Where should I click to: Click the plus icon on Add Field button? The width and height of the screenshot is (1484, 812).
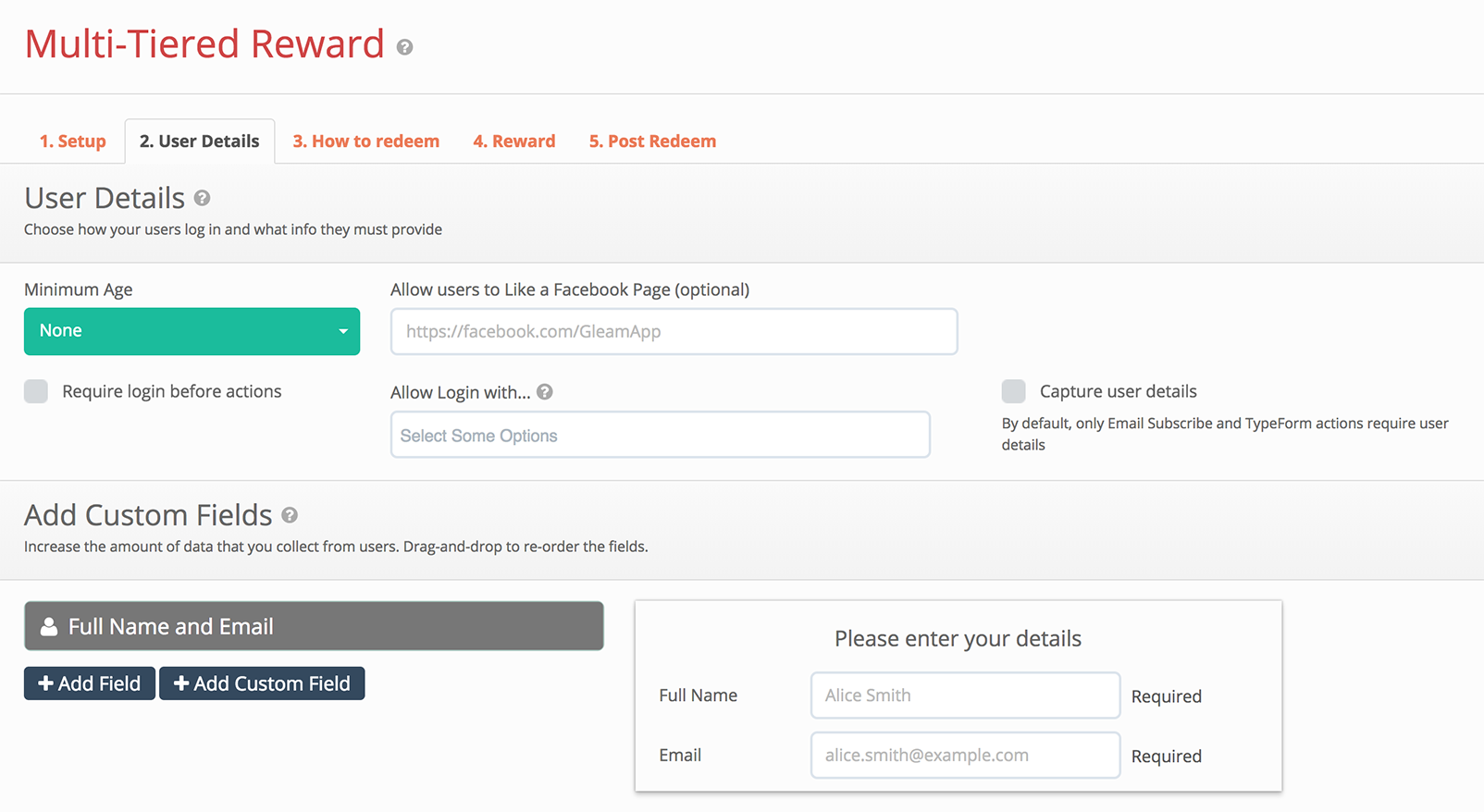tap(45, 683)
